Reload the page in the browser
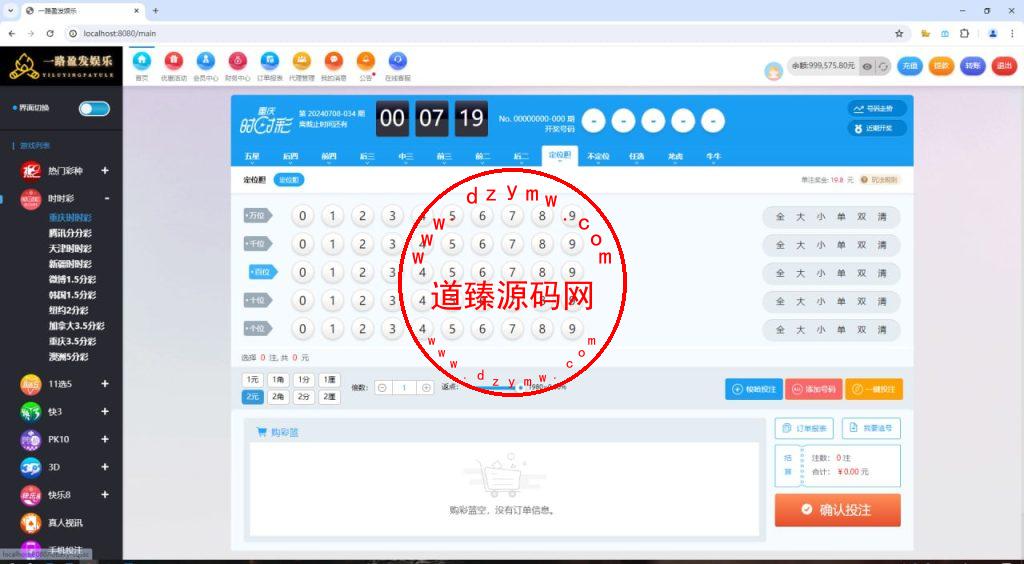 point(50,33)
